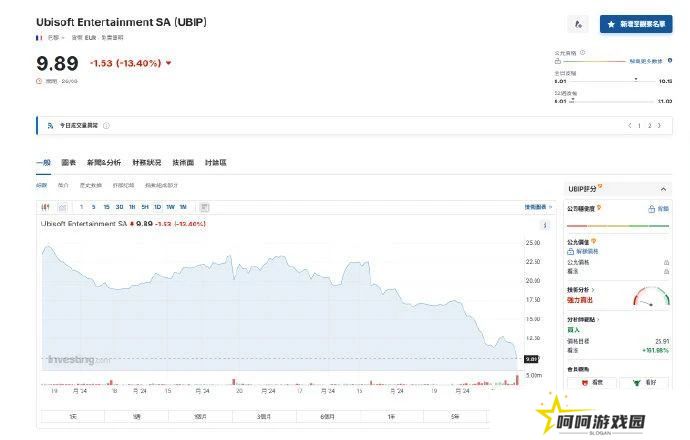The height and width of the screenshot is (440, 690).
Task: Vote bearish with the bear button
Action: pyautogui.click(x=592, y=382)
